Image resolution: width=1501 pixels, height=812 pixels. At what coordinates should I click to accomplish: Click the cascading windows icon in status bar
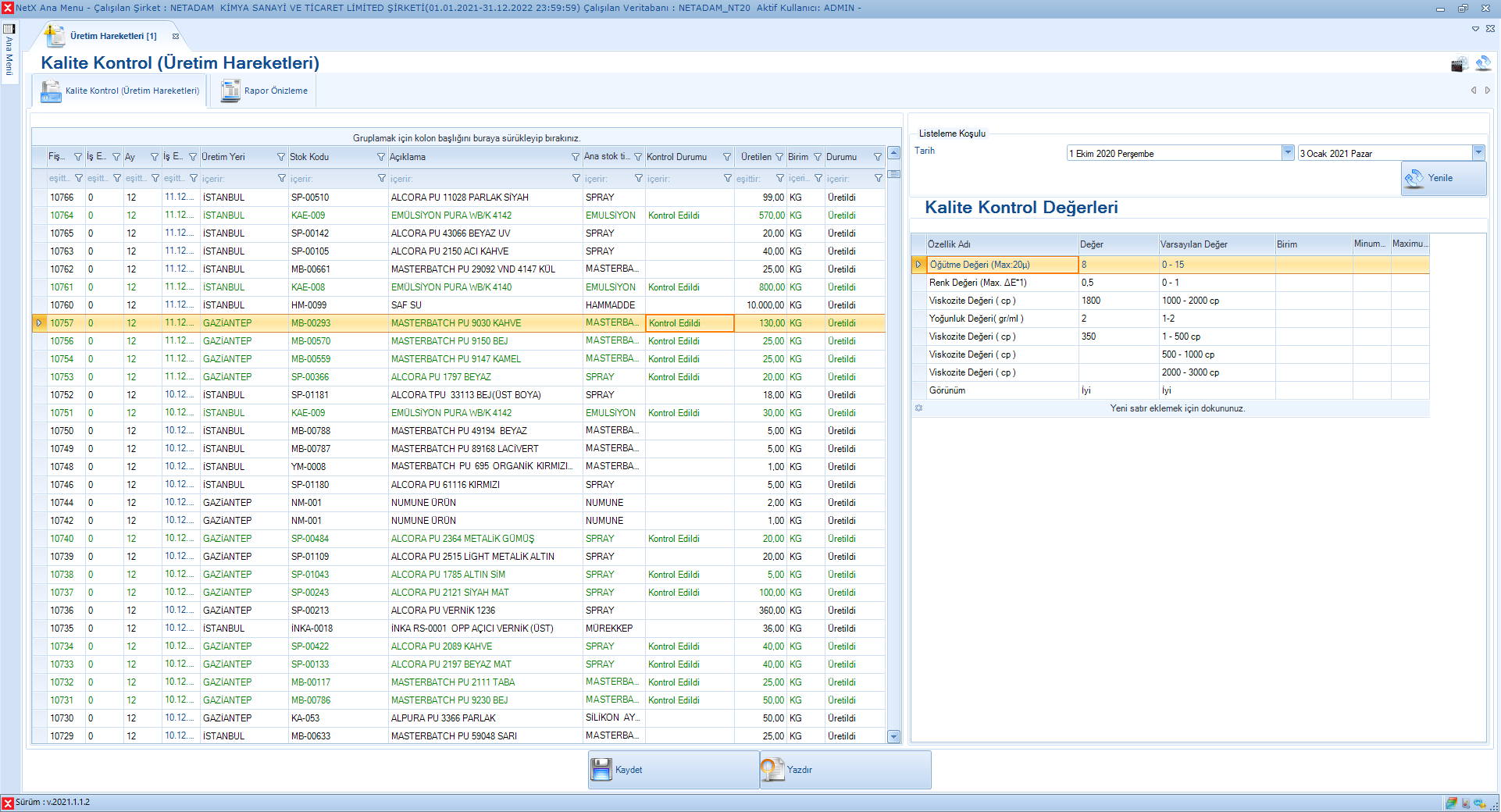point(1451,803)
